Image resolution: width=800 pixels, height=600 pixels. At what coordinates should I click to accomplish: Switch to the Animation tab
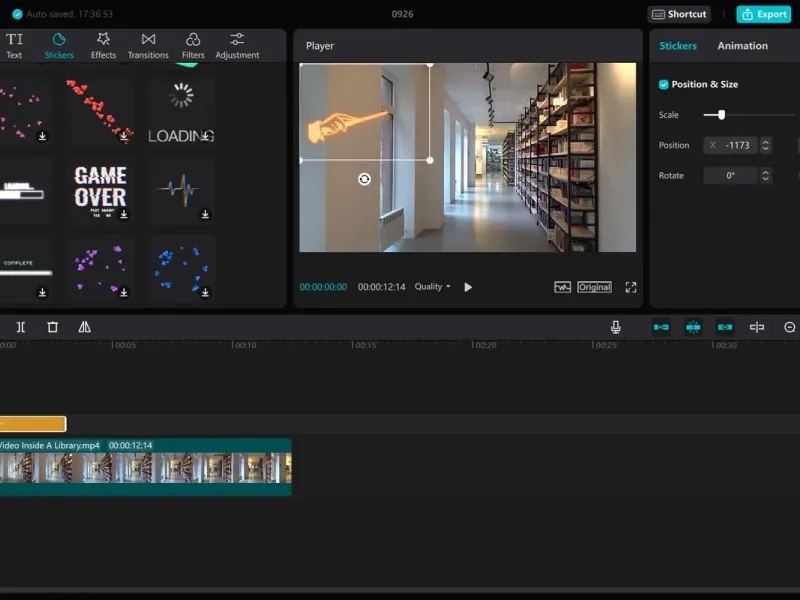pyautogui.click(x=742, y=46)
